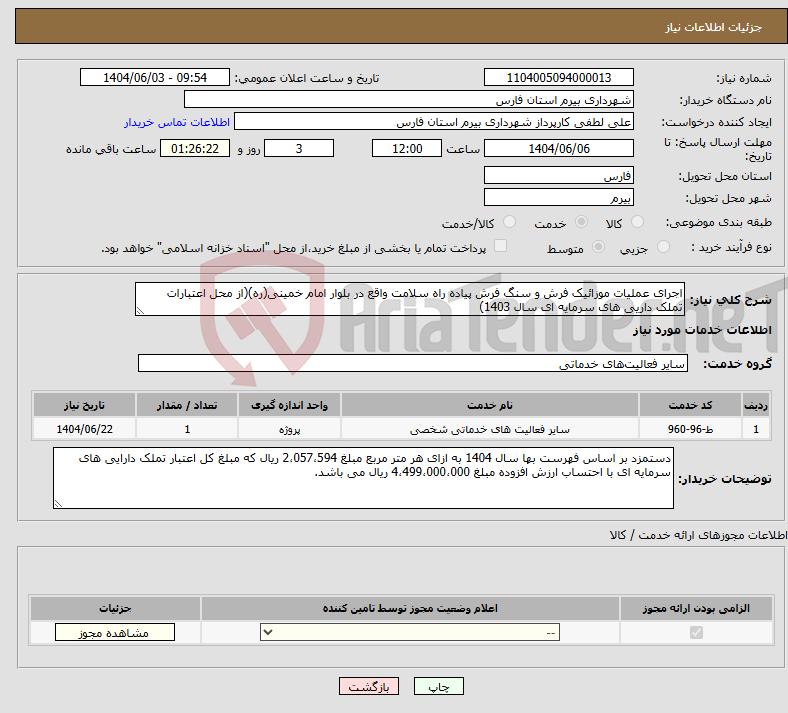Open the license status dropdown

click(x=410, y=632)
